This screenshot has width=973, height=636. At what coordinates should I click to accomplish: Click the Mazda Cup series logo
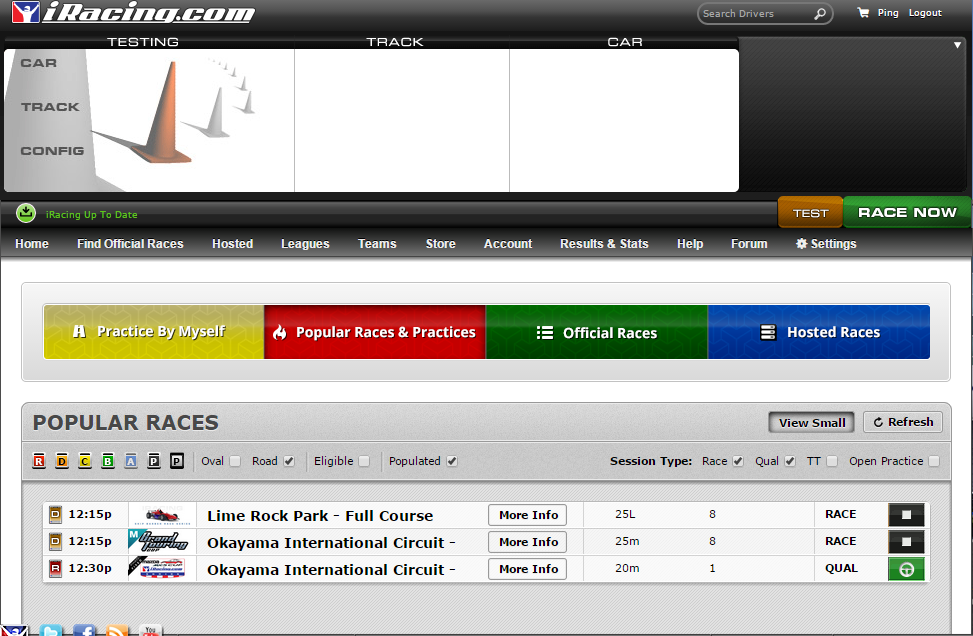[x=162, y=568]
